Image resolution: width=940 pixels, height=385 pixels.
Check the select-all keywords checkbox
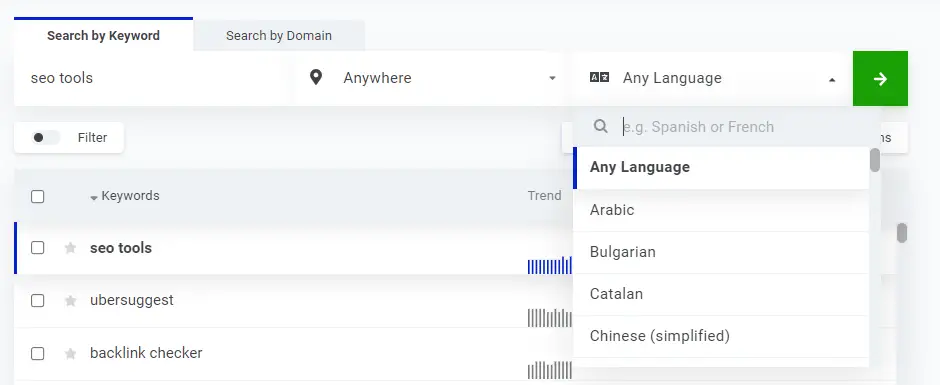pos(38,196)
